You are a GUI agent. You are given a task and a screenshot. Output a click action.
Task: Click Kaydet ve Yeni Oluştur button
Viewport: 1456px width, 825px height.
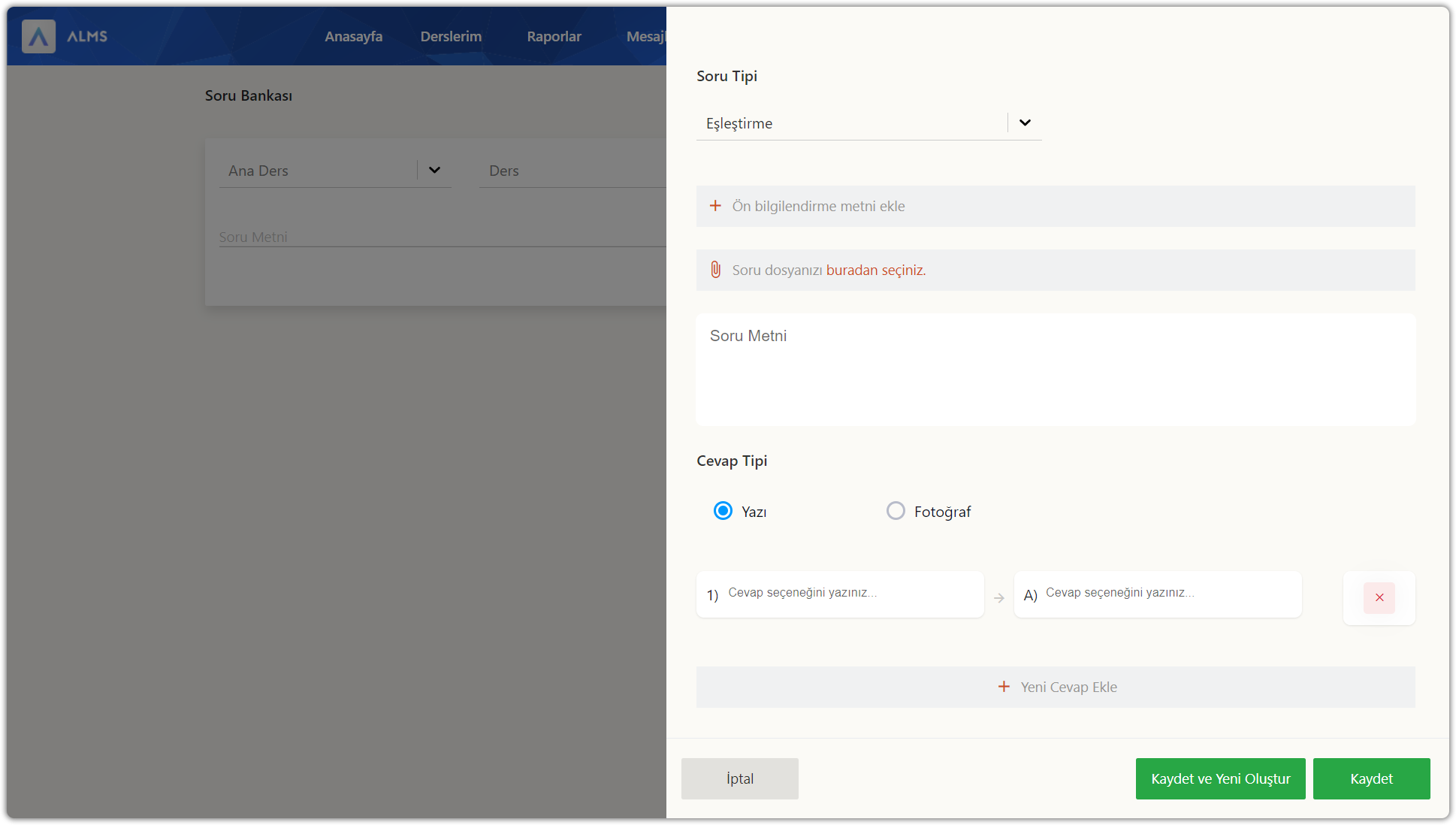tap(1220, 778)
